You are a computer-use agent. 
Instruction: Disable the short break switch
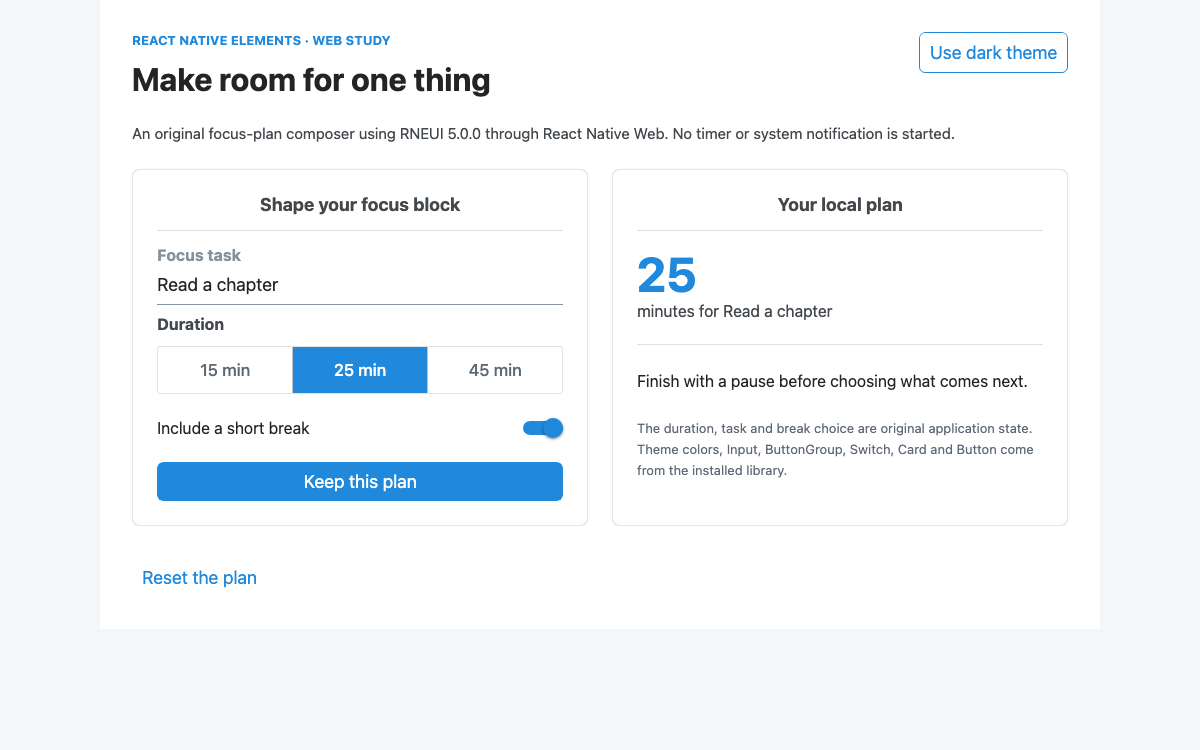tap(543, 428)
